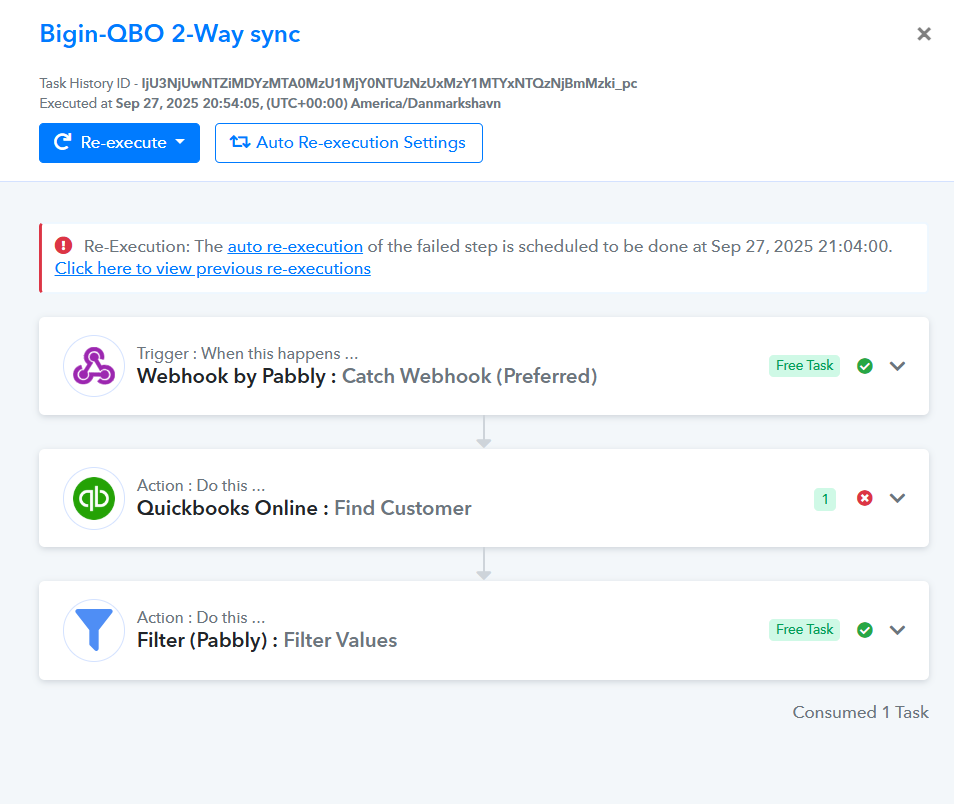Viewport: 954px width, 804px height.
Task: Click the Trigger : When this happens label
Action: point(248,354)
